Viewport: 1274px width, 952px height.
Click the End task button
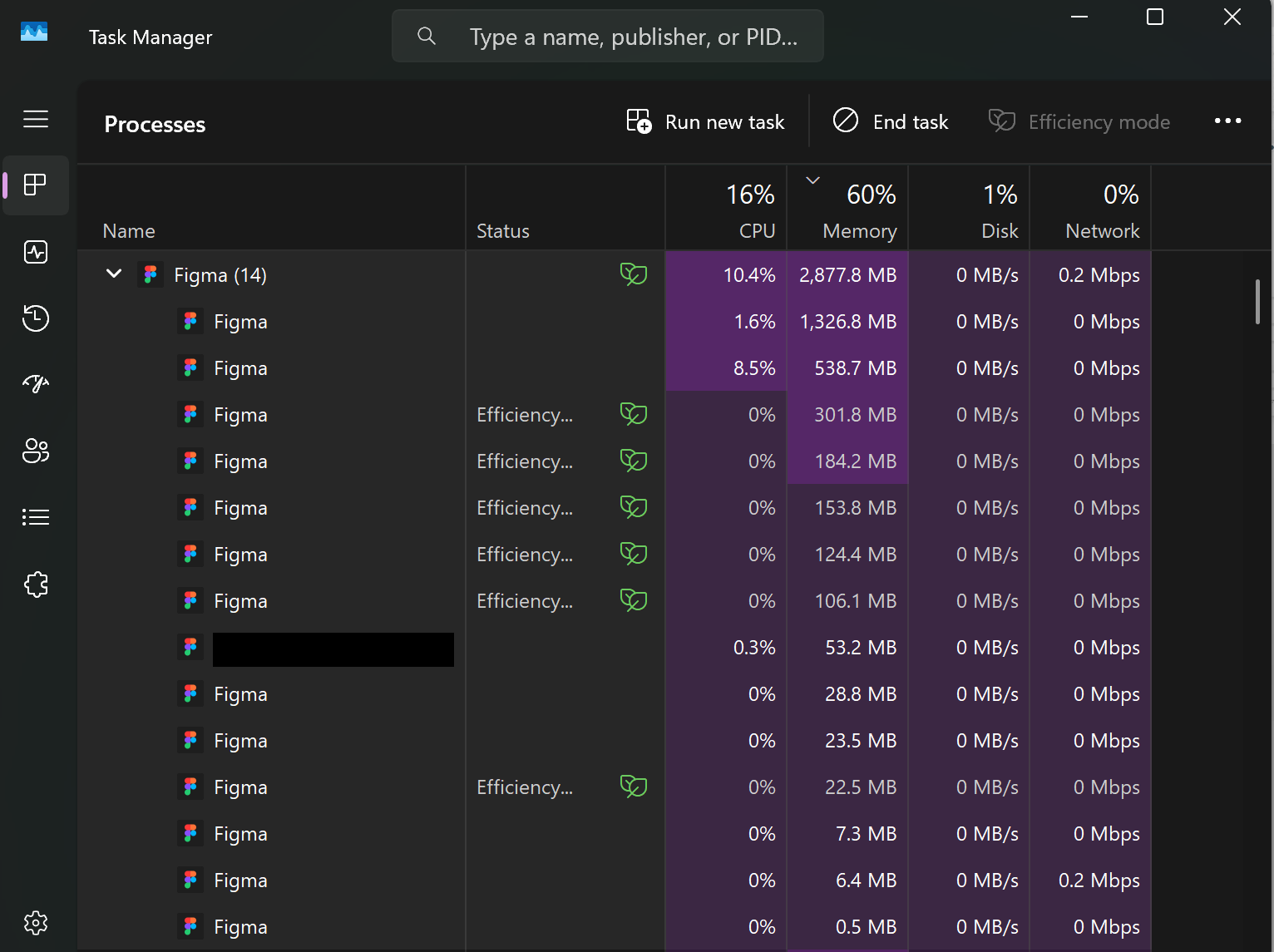891,121
